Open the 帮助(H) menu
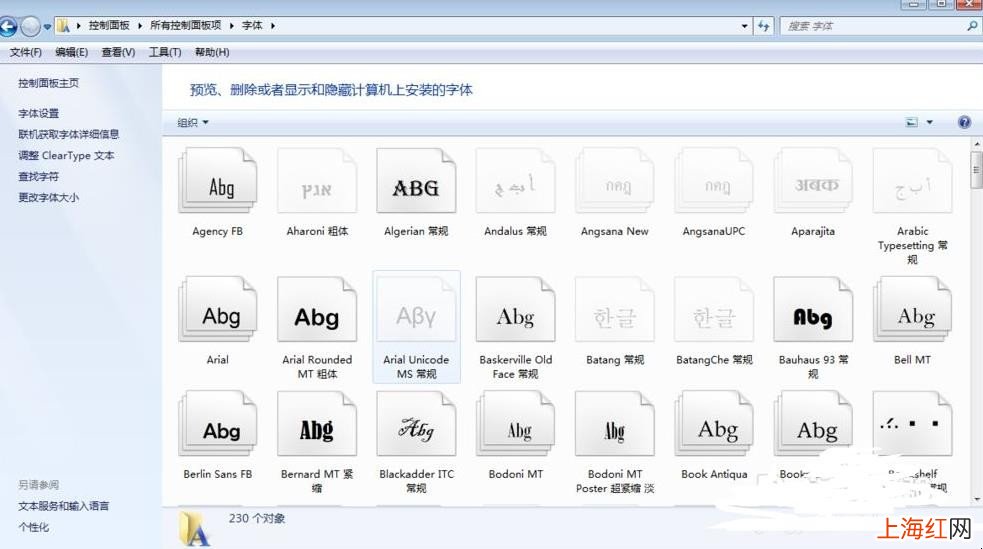 (x=212, y=52)
